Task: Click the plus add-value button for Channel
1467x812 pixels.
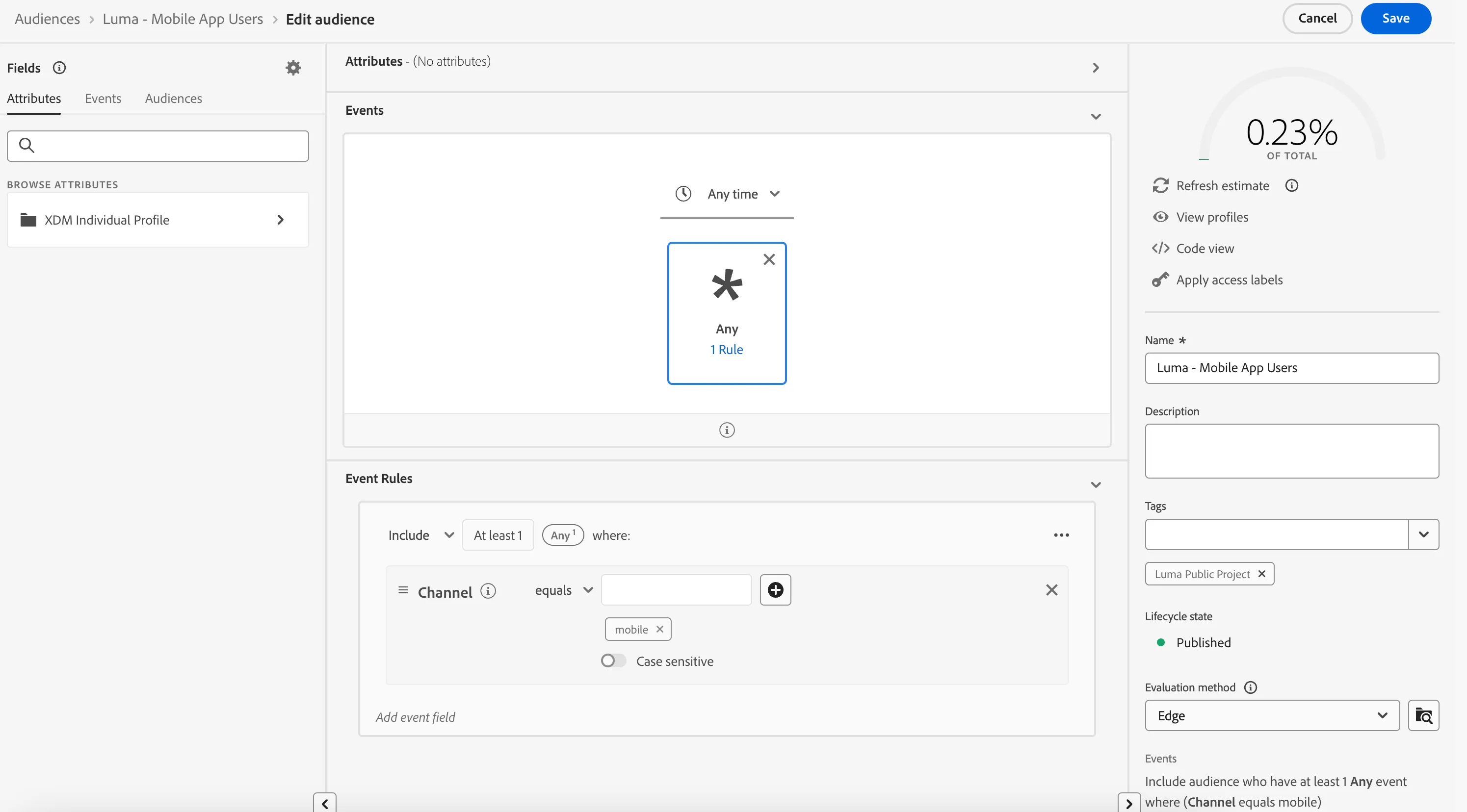Action: [x=775, y=589]
